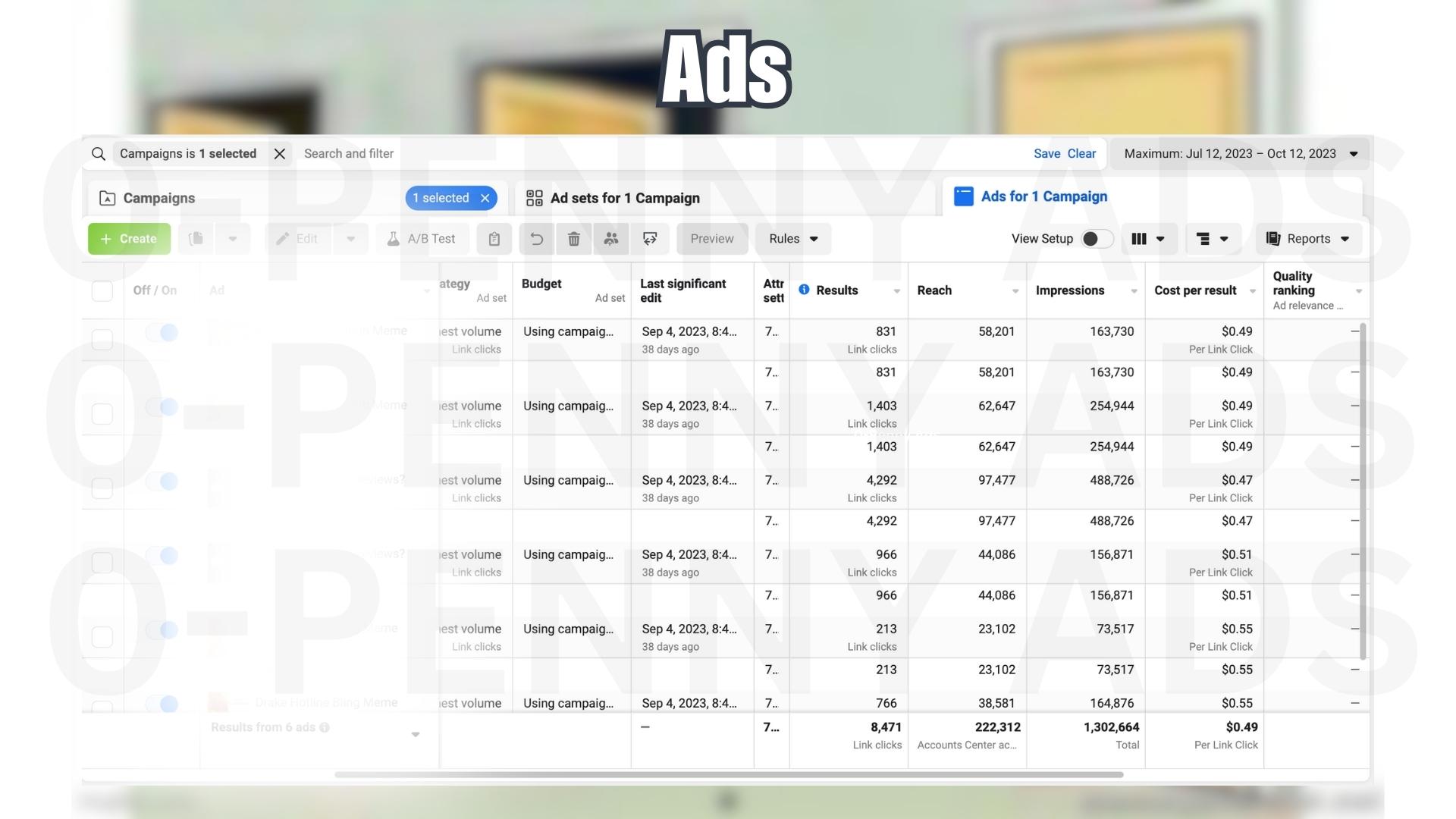Click the Ad sets grid icon
Viewport: 1456px width, 819px height.
coord(535,198)
